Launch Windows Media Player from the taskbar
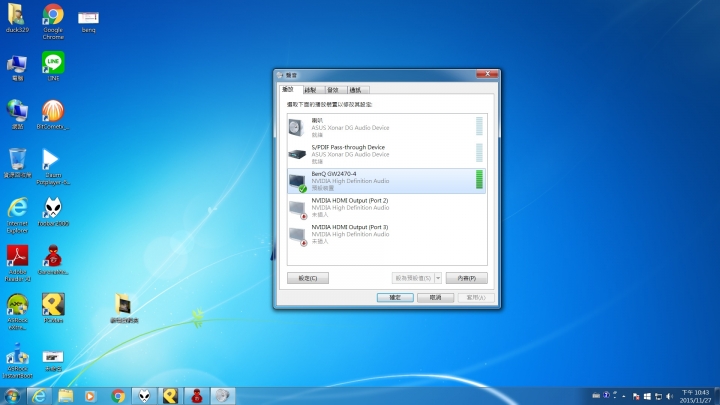Viewport: 720px width, 405px height. pyautogui.click(x=90, y=396)
